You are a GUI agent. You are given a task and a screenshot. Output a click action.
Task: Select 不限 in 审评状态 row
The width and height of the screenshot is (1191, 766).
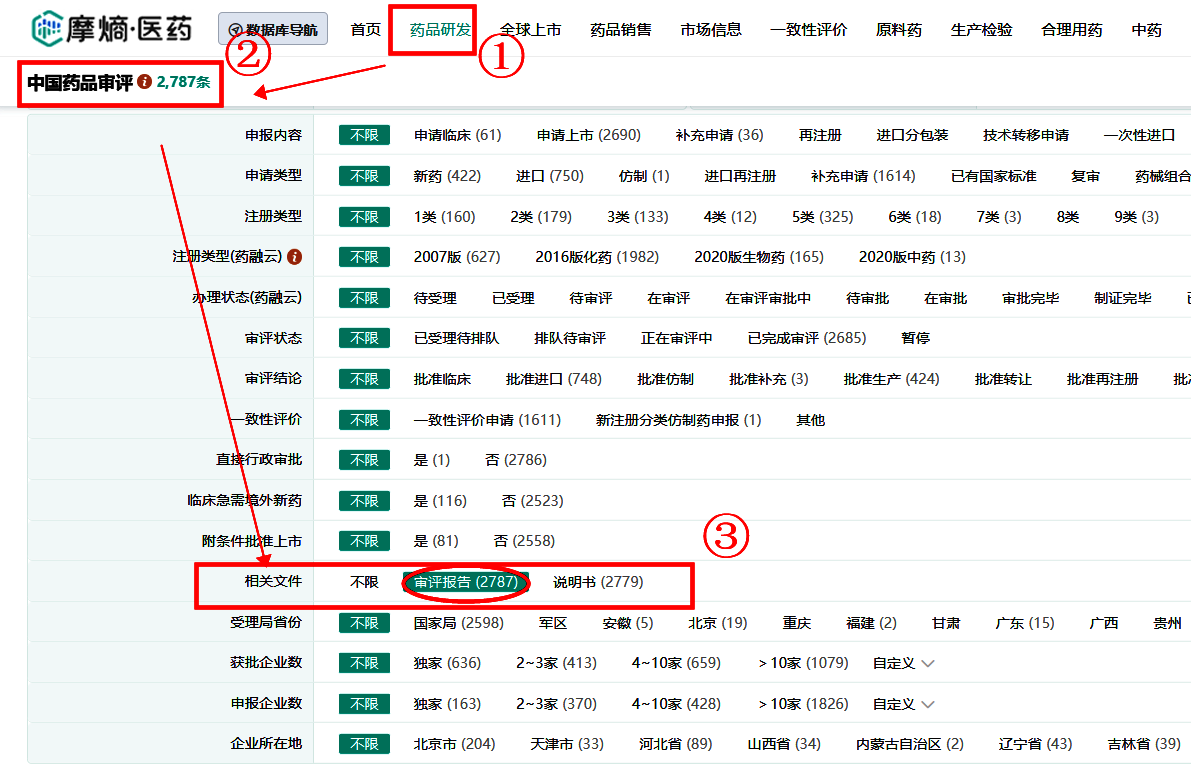coord(365,338)
